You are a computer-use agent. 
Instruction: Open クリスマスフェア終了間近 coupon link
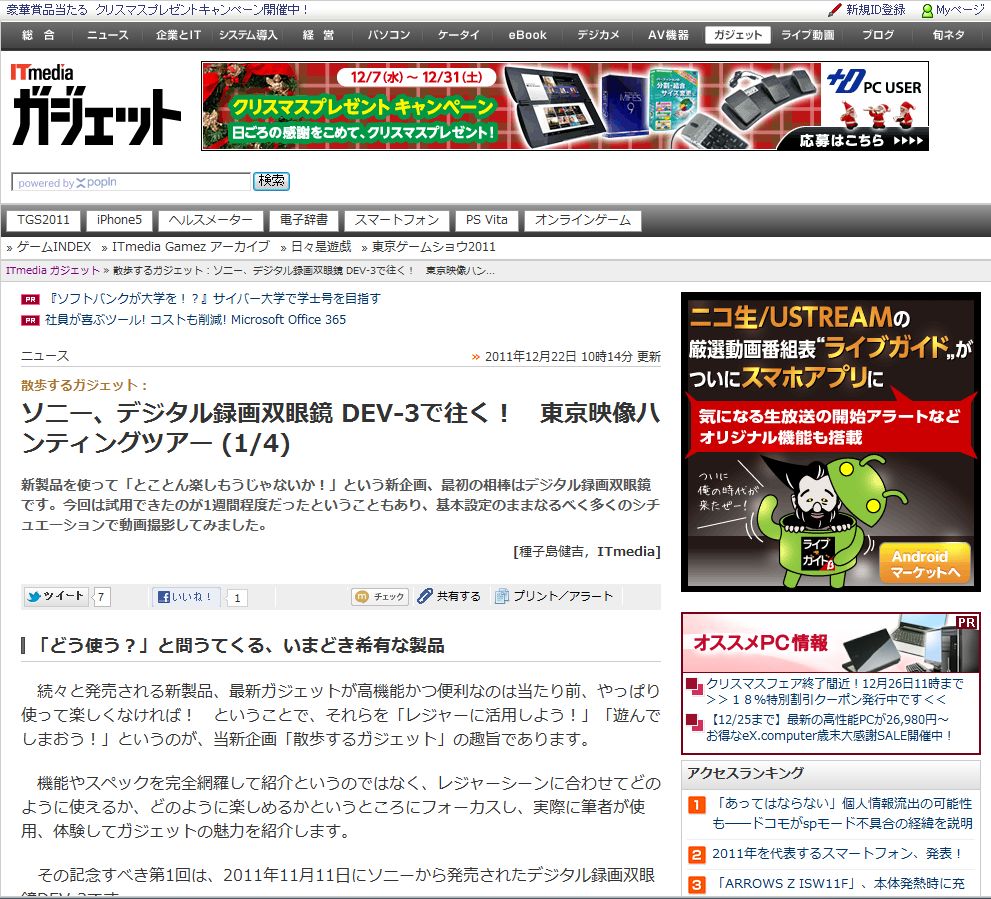[834, 691]
